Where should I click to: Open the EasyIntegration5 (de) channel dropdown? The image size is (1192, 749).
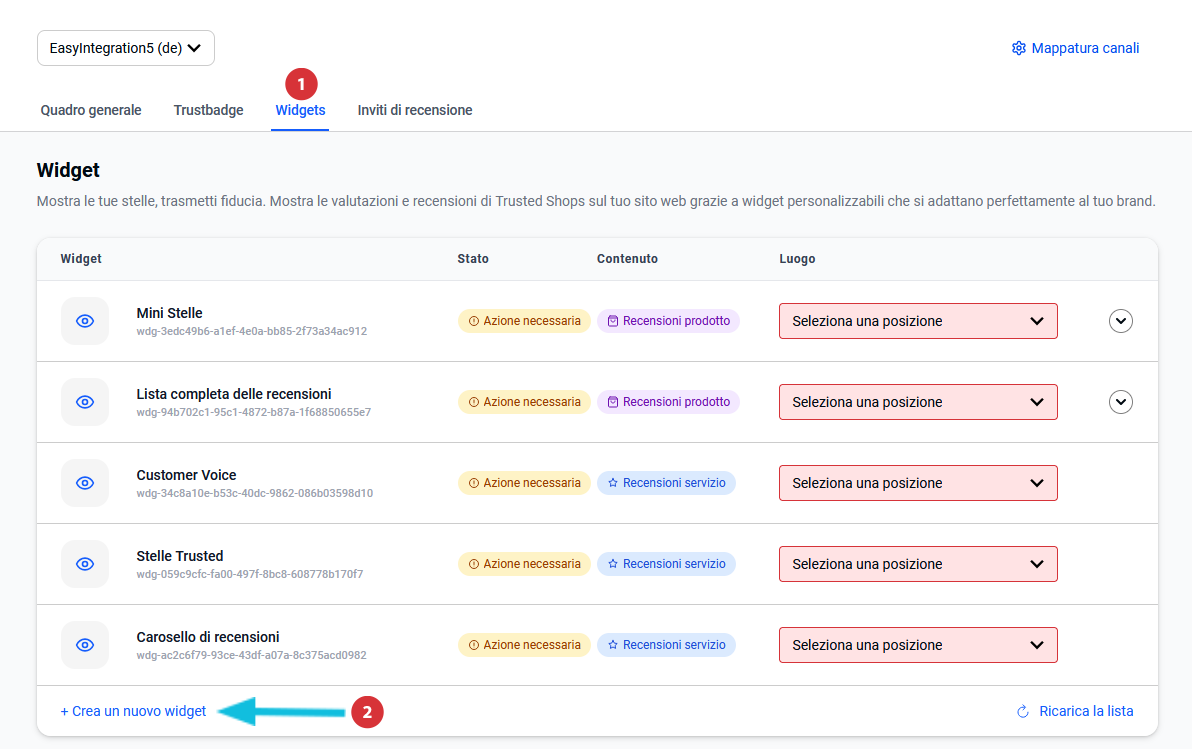click(x=126, y=48)
